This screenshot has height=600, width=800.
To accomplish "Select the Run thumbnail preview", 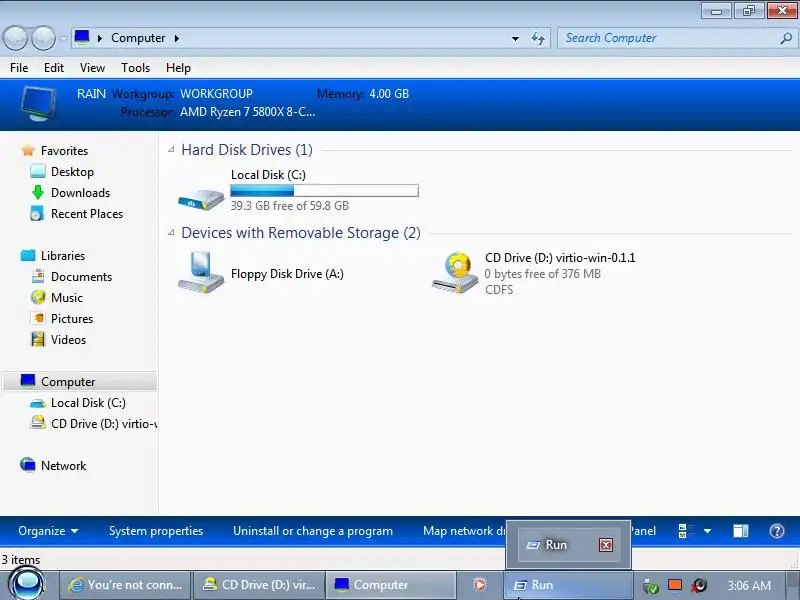I will click(569, 545).
